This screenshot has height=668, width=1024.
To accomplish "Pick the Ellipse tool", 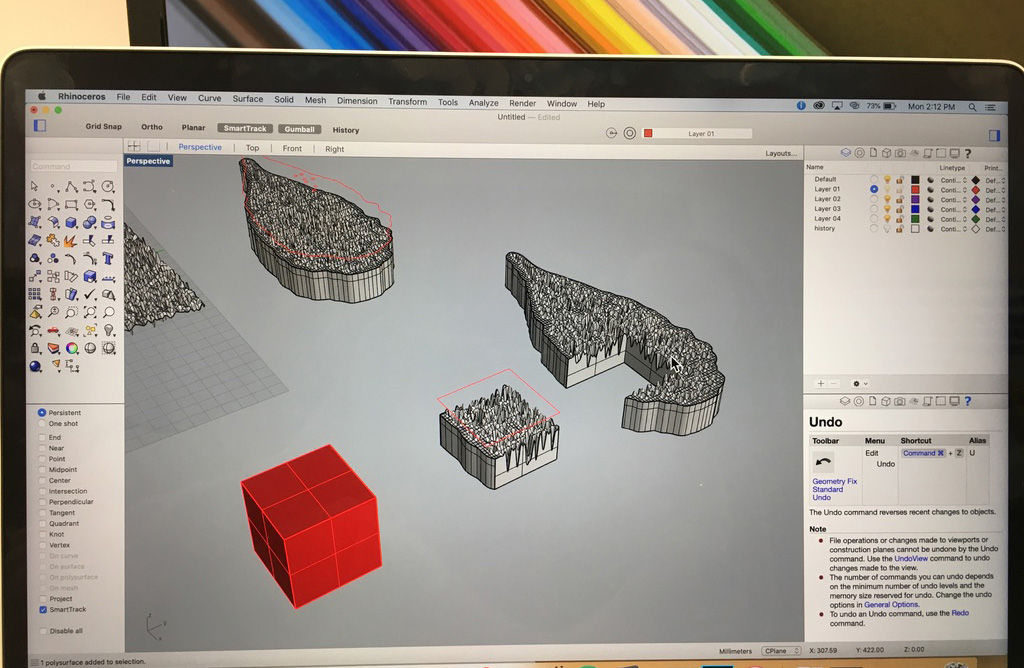I will (x=35, y=204).
